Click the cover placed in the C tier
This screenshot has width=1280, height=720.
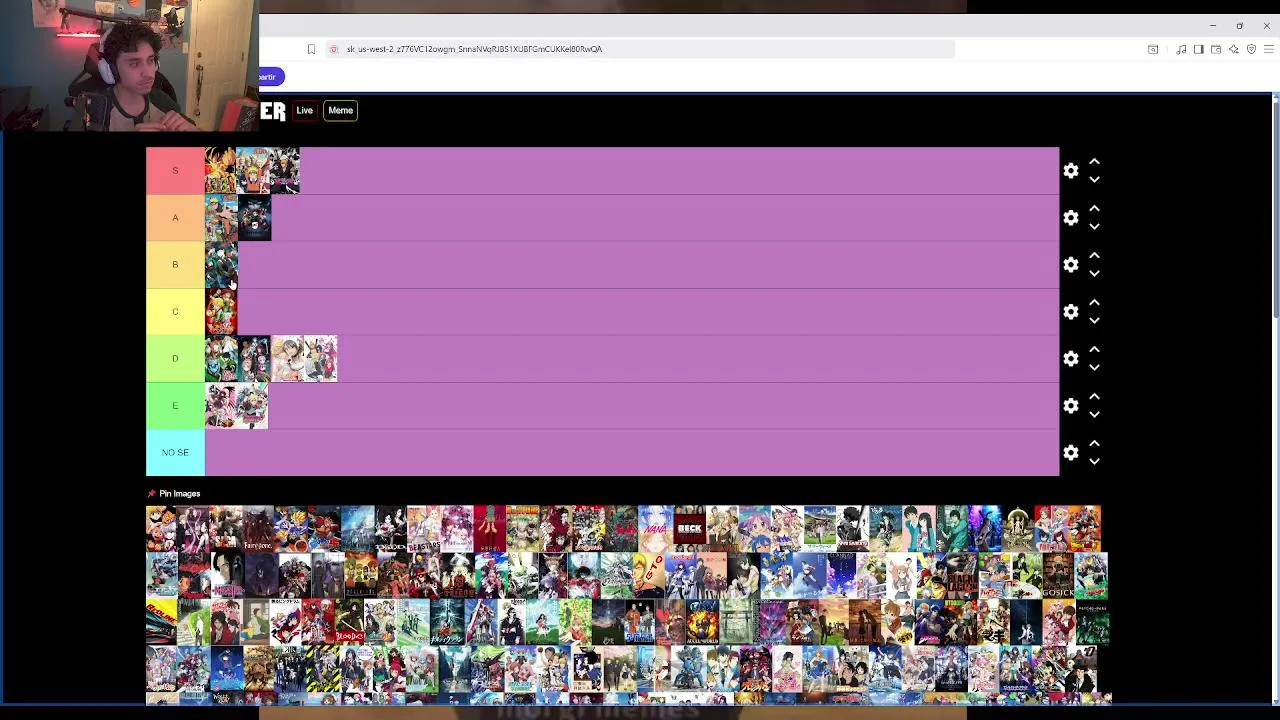[x=221, y=312]
